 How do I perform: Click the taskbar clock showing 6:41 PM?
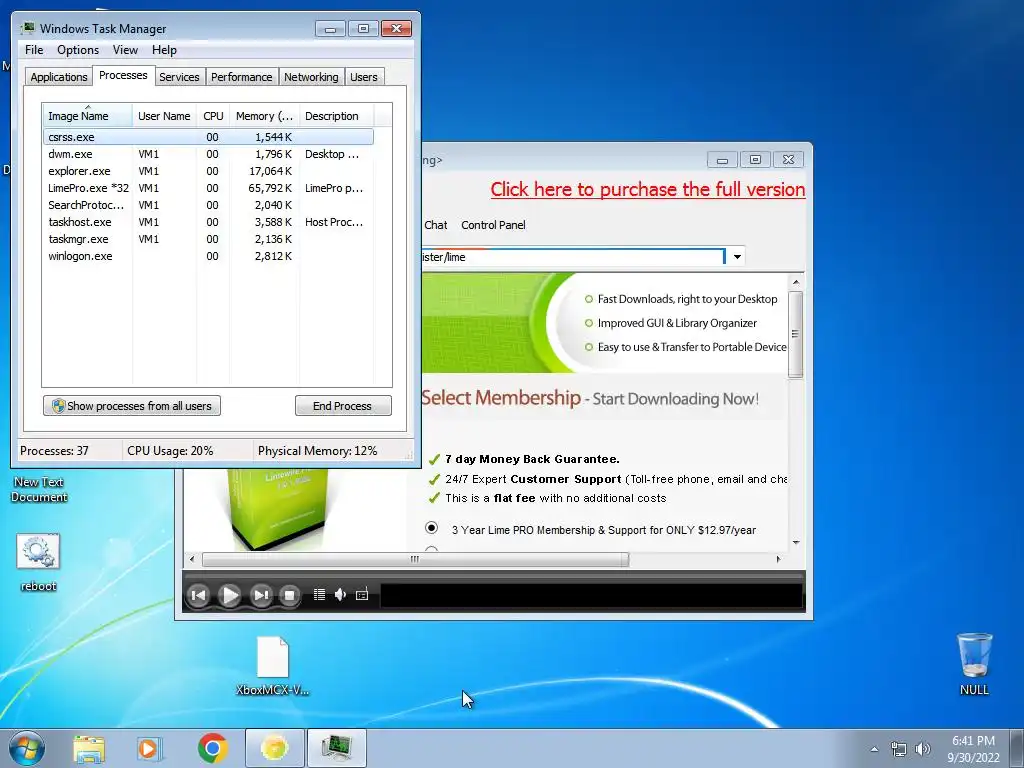(x=973, y=748)
